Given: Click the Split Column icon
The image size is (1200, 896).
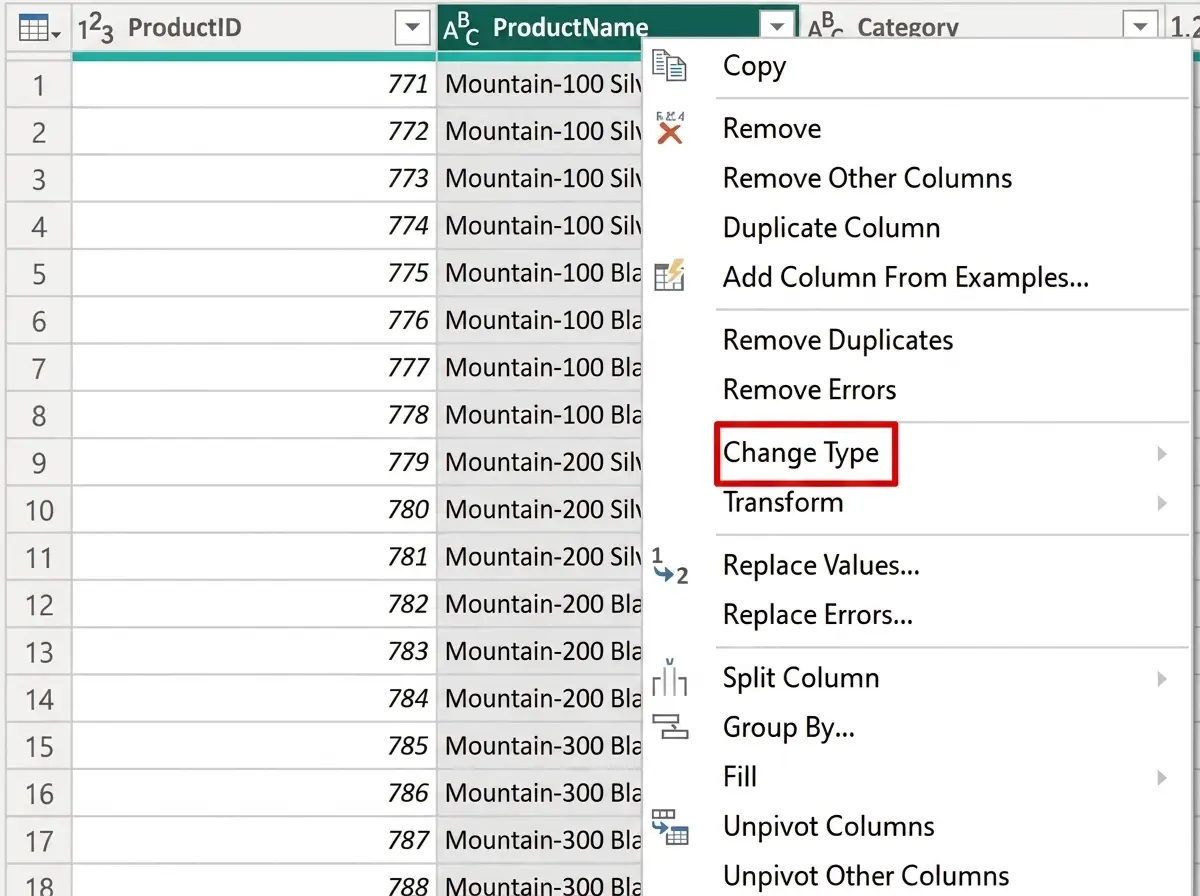Looking at the screenshot, I should [669, 677].
